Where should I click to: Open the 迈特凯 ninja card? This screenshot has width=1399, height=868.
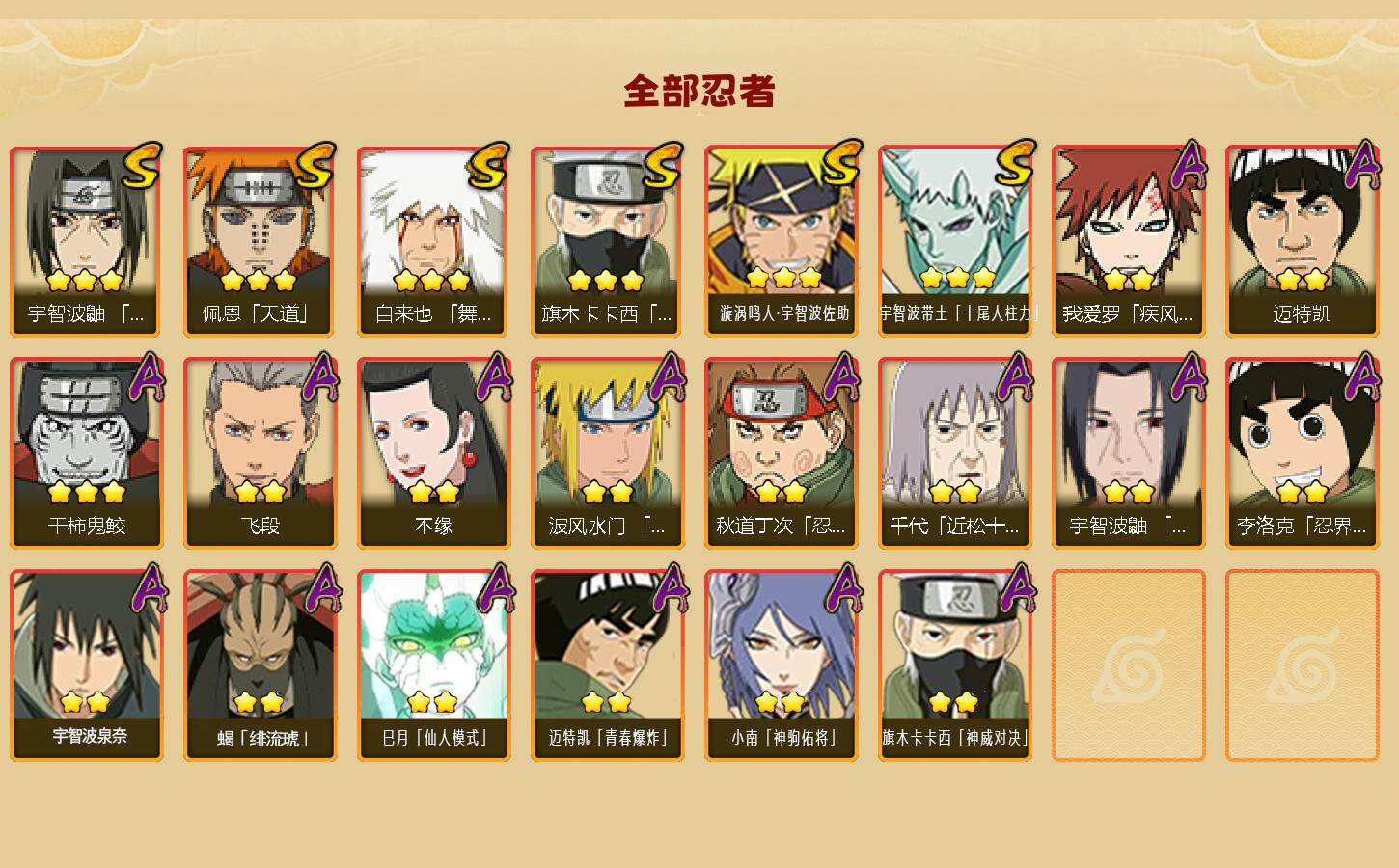[x=1302, y=241]
